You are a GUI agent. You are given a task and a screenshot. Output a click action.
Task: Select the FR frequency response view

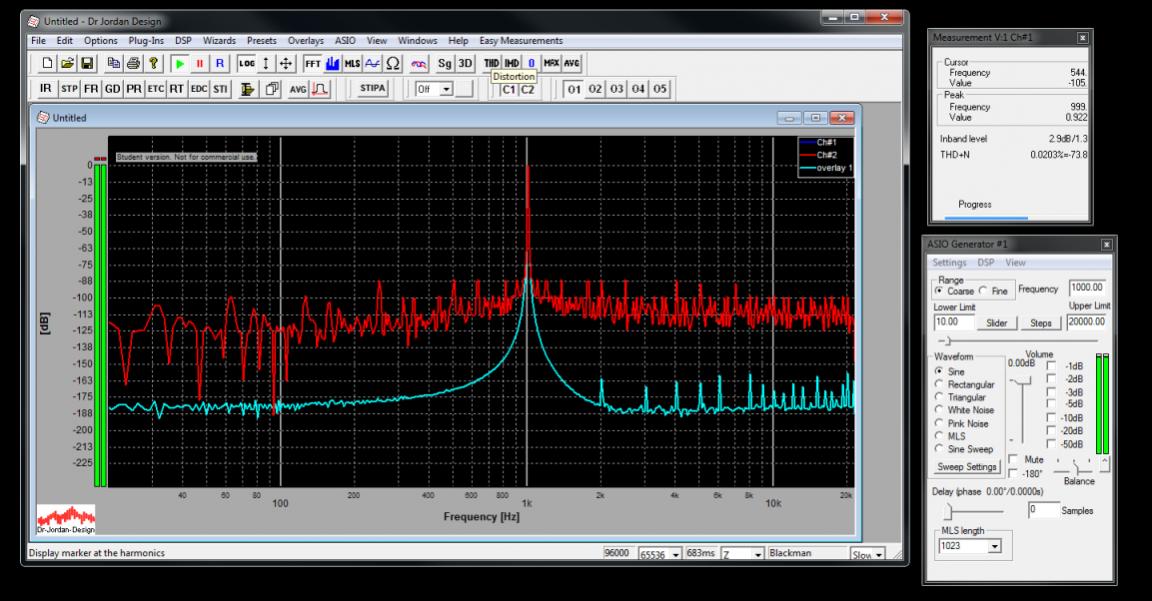[91, 89]
